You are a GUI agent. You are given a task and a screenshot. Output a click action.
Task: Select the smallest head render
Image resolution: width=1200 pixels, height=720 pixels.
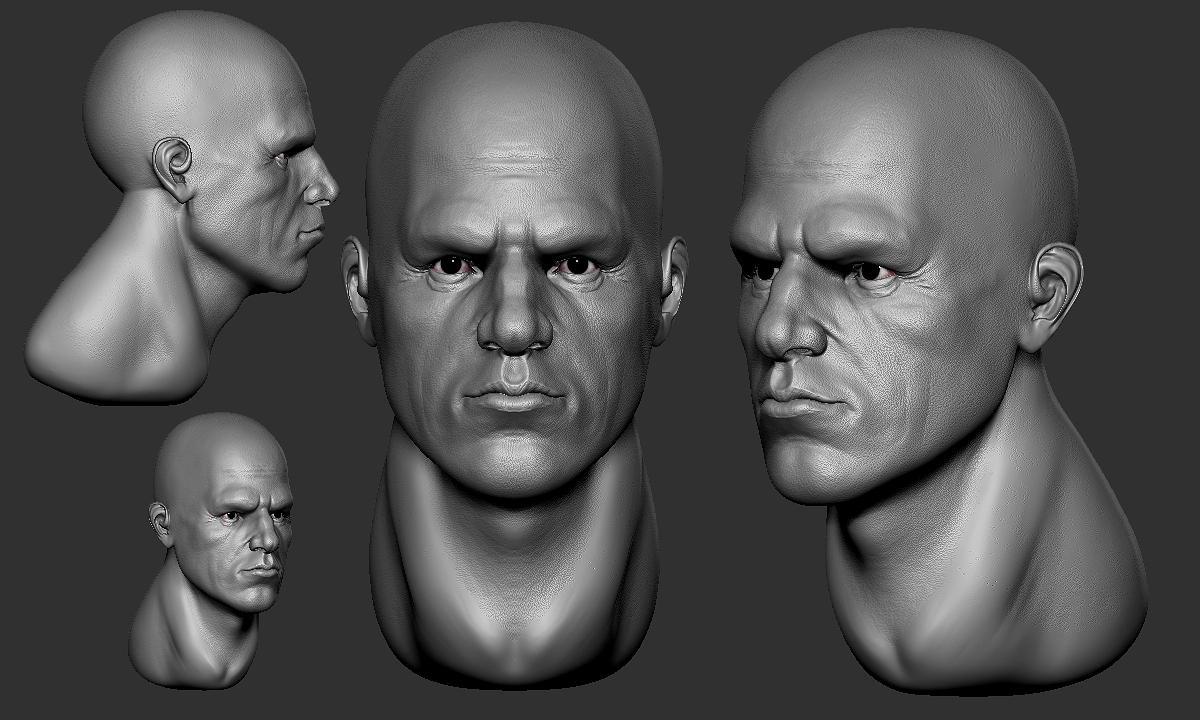(211, 549)
